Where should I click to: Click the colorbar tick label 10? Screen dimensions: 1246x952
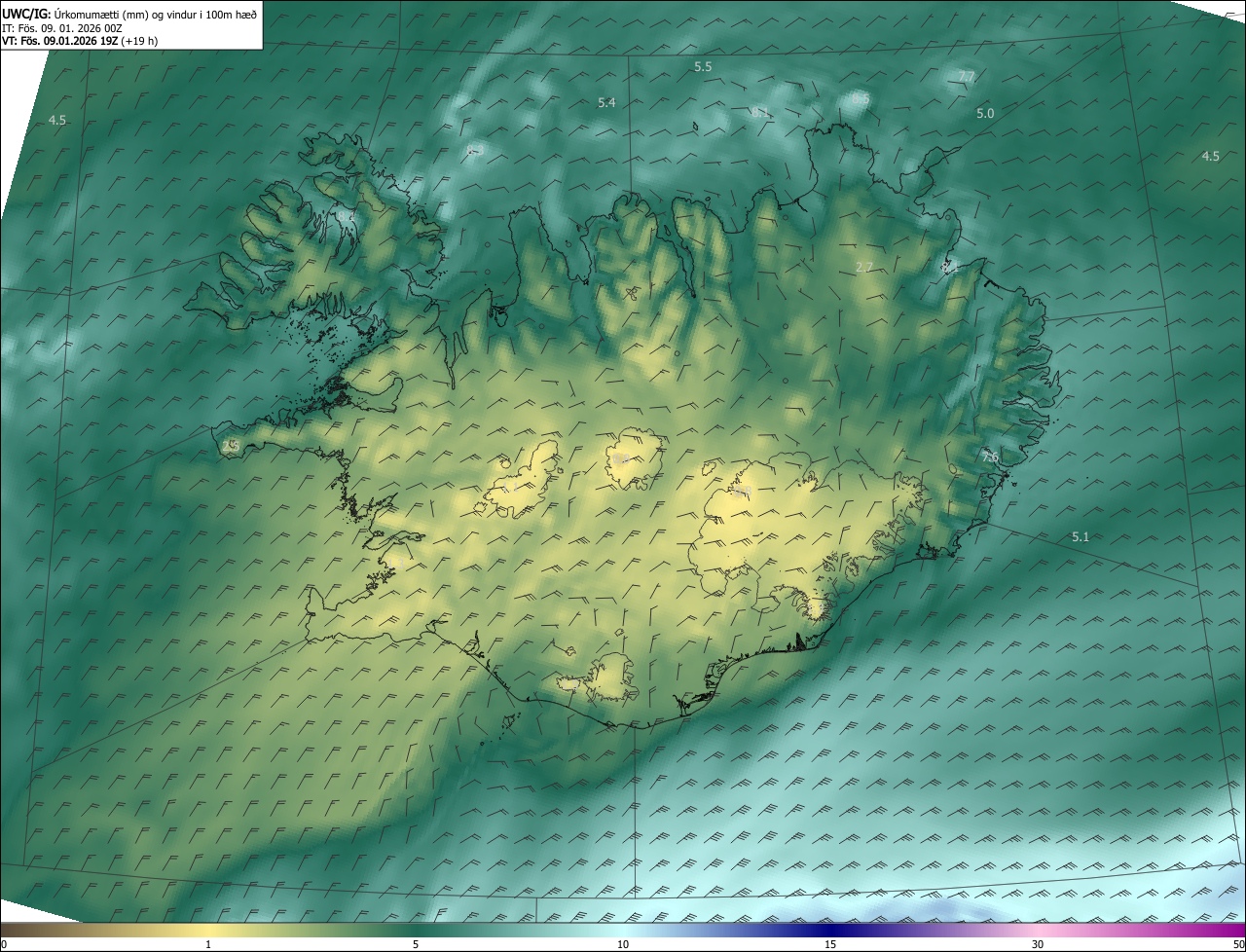pos(623,944)
